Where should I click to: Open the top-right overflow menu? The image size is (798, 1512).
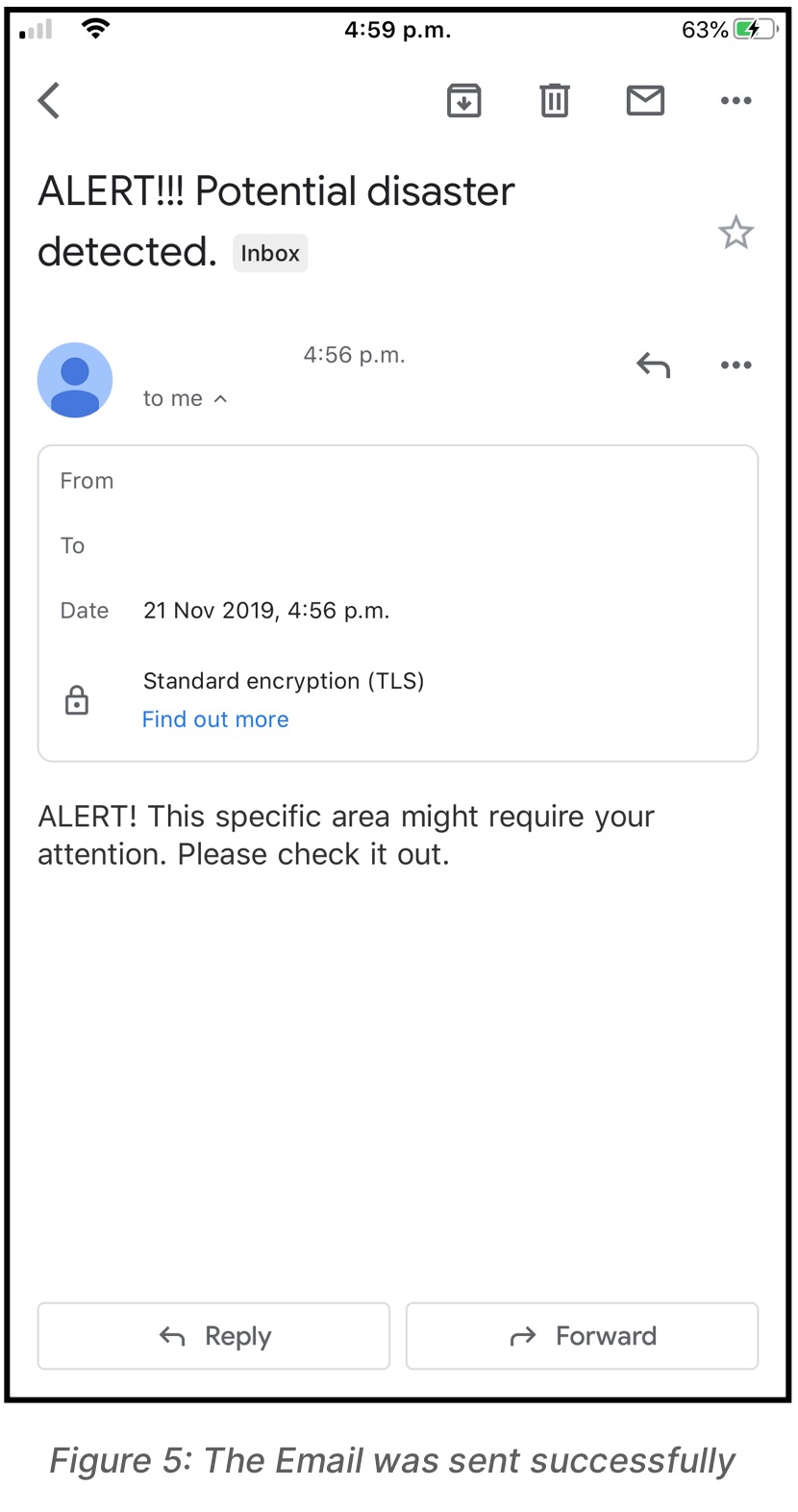[x=735, y=100]
